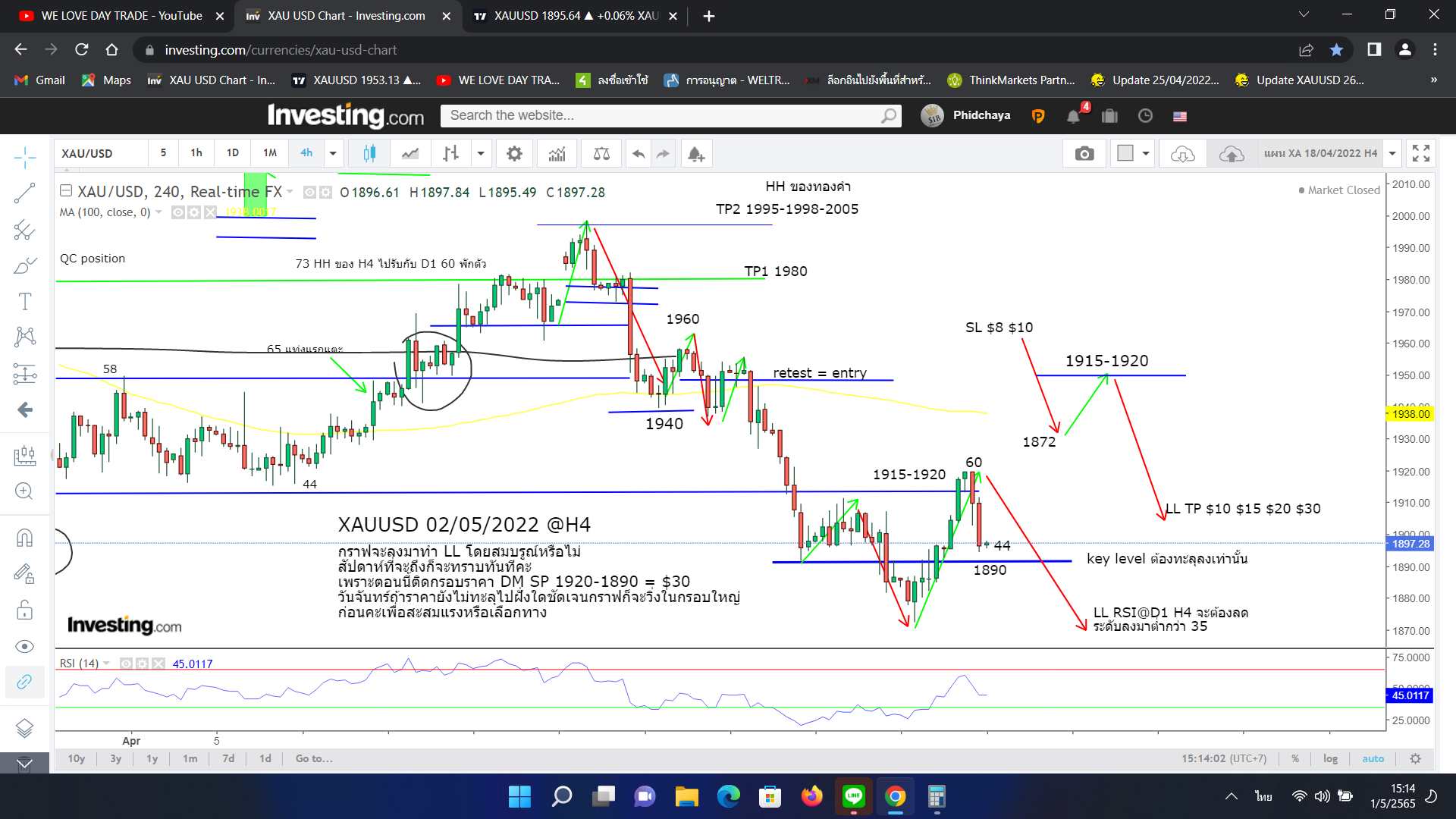The image size is (1456, 819).
Task: Select the long position prediction tool
Action: pyautogui.click(x=24, y=373)
